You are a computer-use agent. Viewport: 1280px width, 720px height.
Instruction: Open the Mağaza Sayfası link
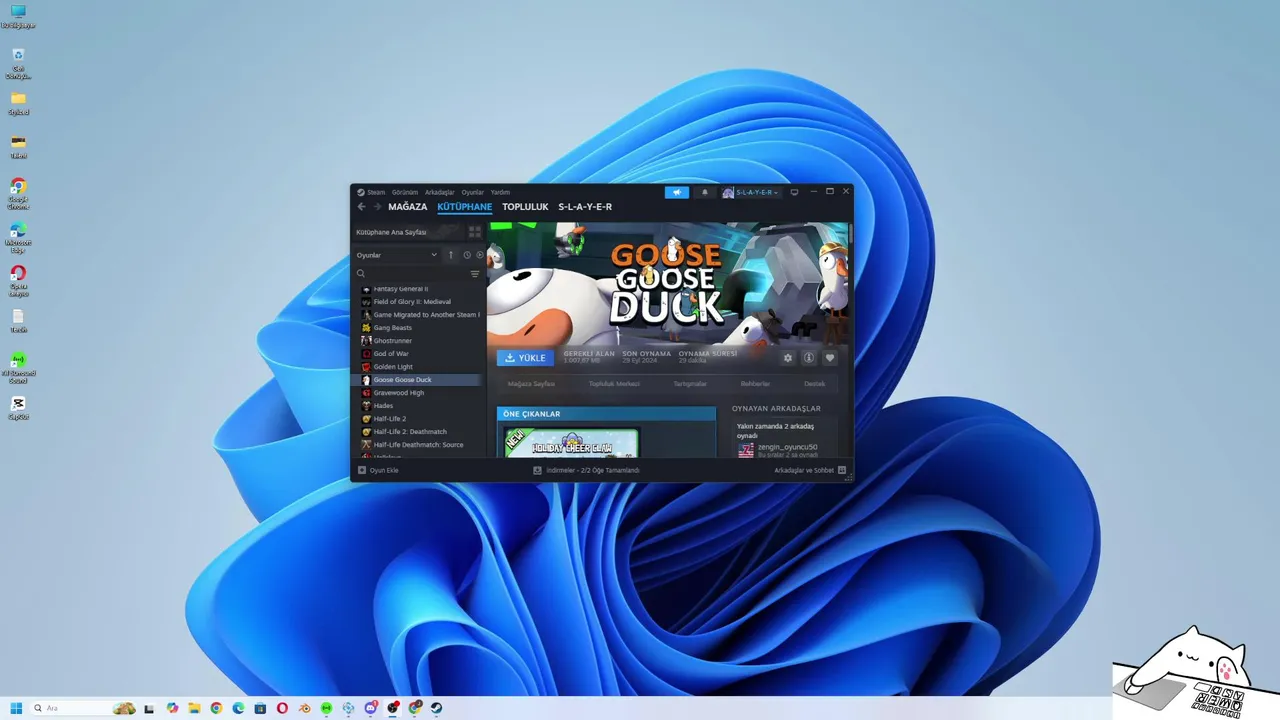(531, 384)
